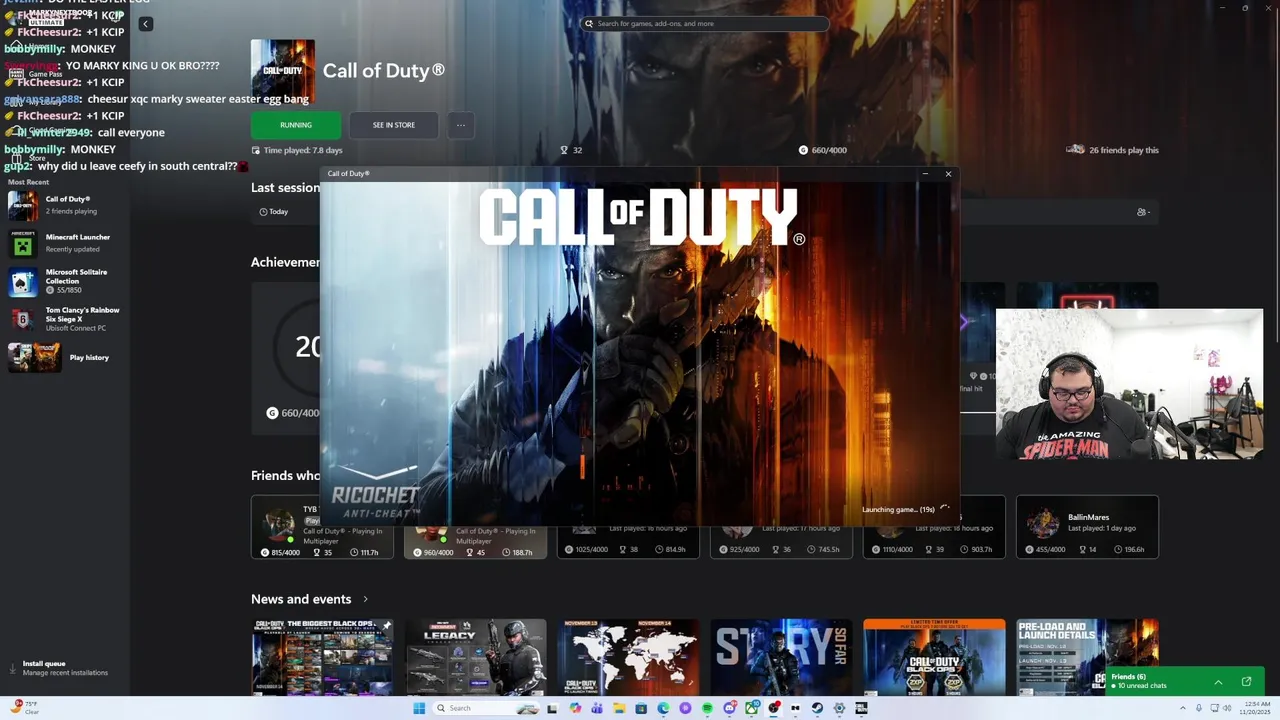Expand the News and events section arrow
The image size is (1280, 720).
coord(365,599)
